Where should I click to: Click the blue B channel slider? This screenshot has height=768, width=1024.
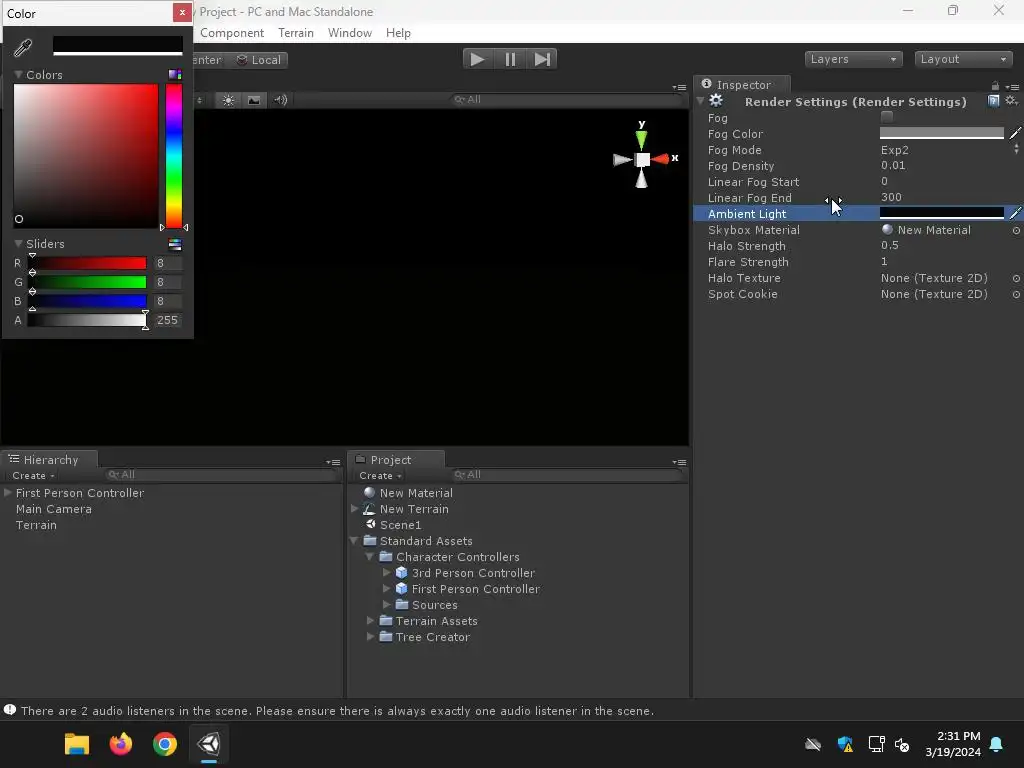(87, 301)
